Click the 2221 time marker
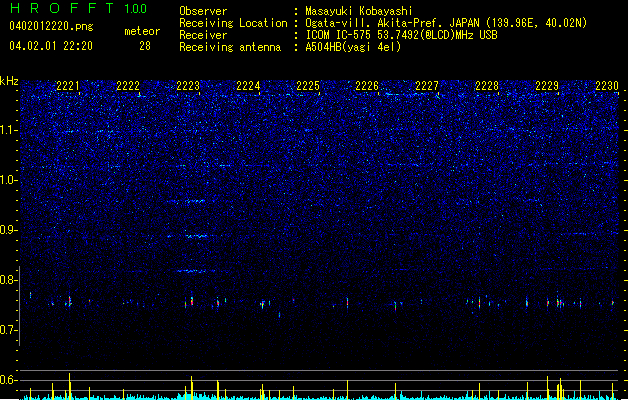629x400 pixels. coord(68,86)
